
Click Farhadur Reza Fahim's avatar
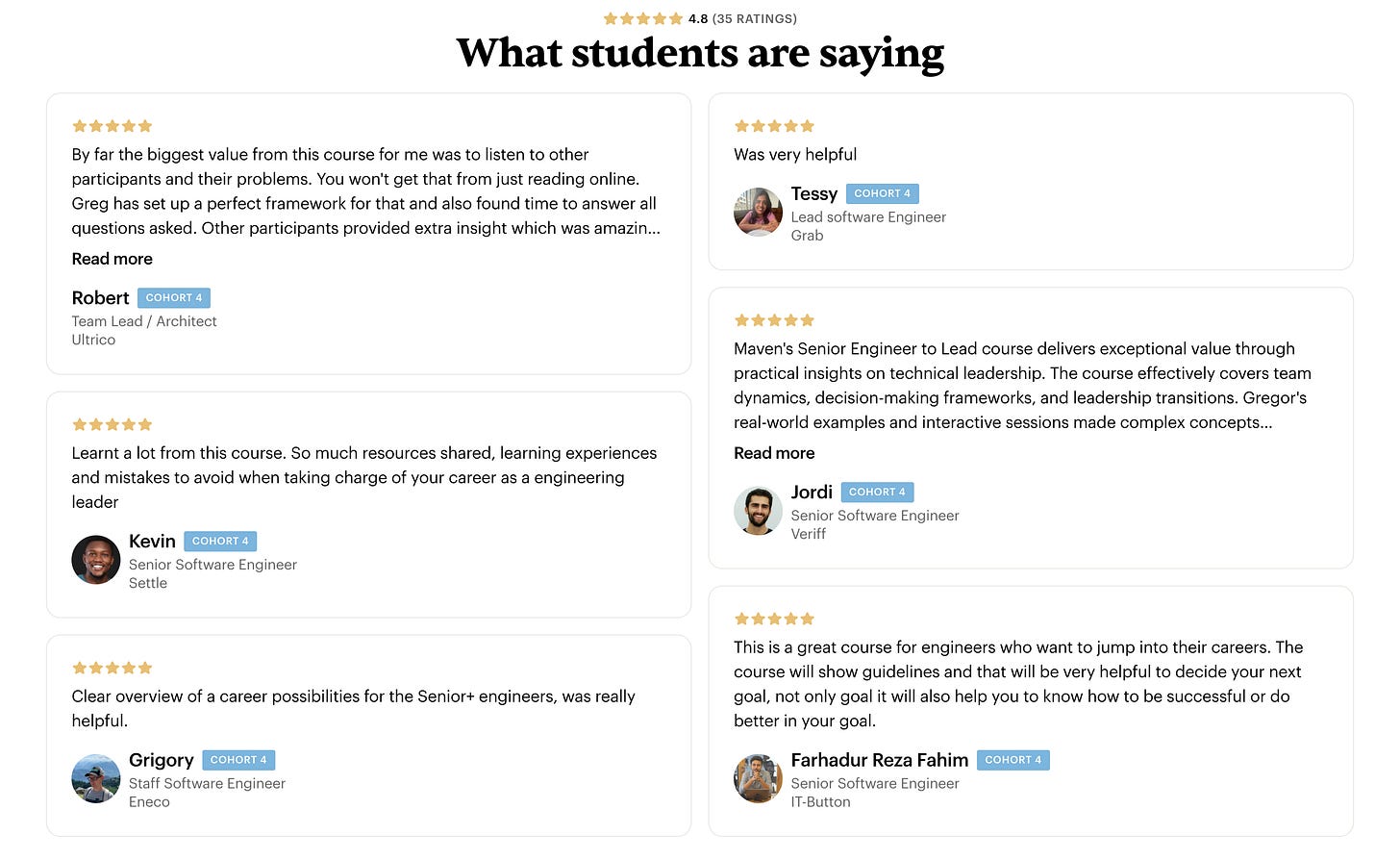pos(758,778)
